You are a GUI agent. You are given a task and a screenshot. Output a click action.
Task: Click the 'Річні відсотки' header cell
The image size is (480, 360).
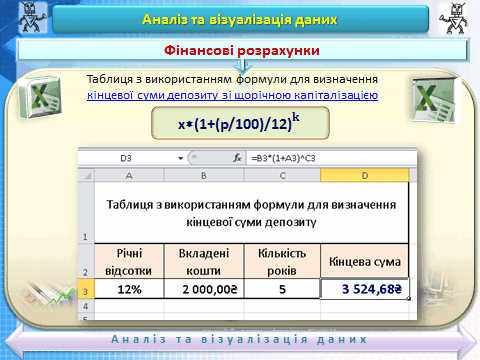(129, 261)
